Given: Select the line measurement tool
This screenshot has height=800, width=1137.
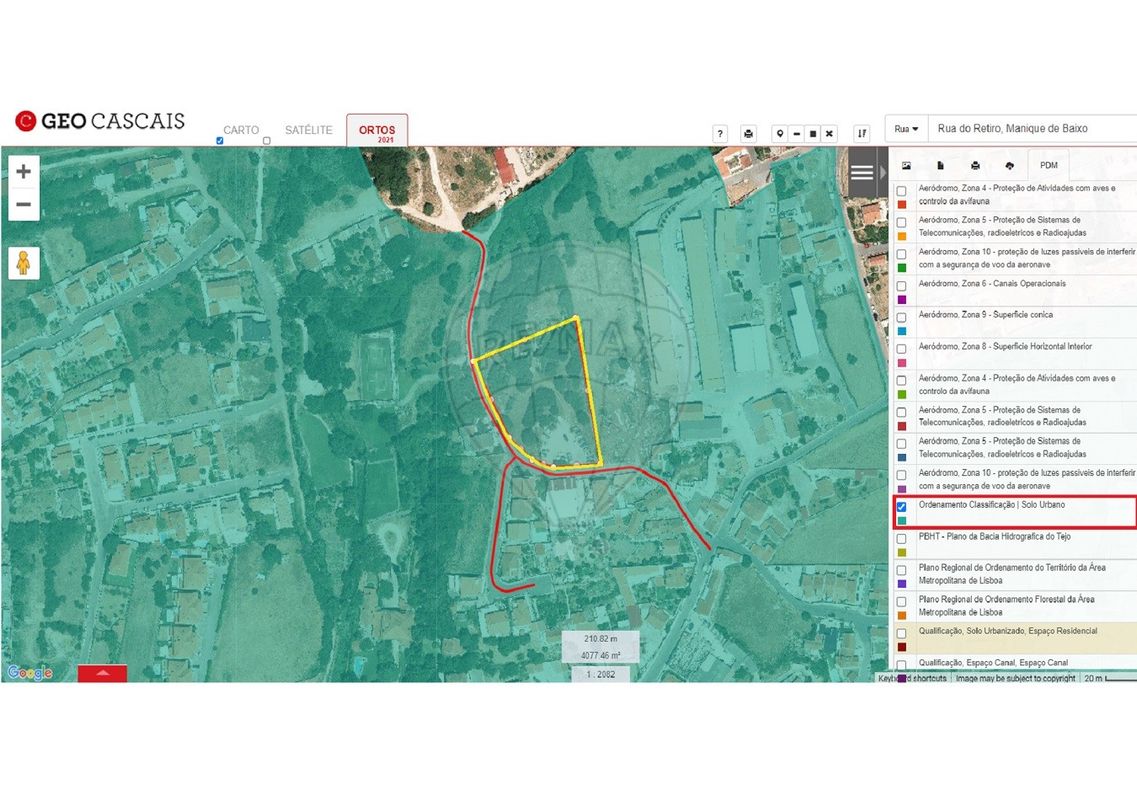Looking at the screenshot, I should click(797, 133).
